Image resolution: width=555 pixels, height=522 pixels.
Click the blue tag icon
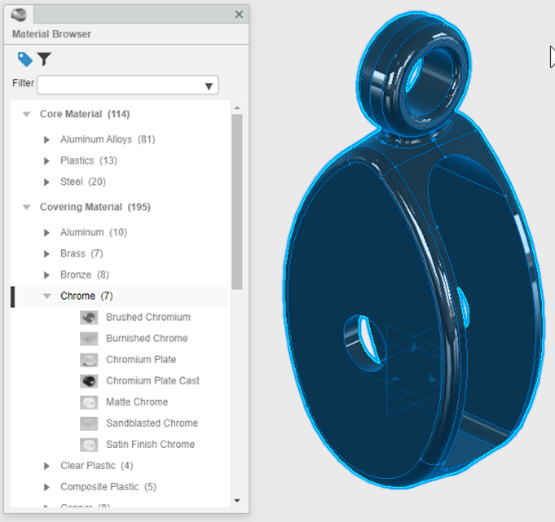[25, 59]
